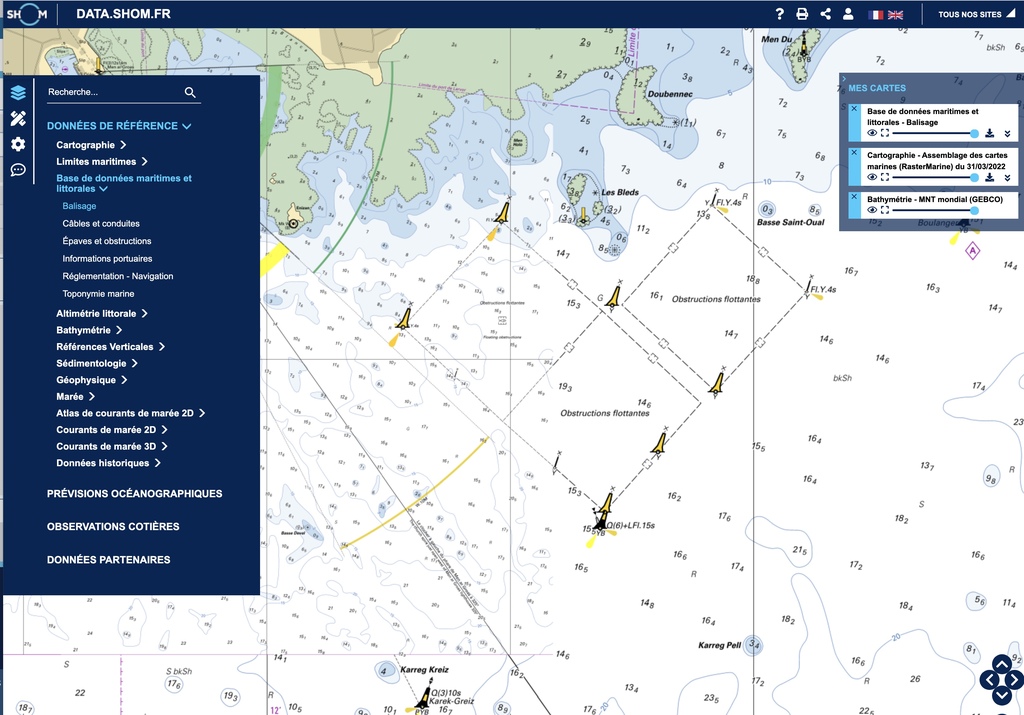The image size is (1024, 715).
Task: Expand the Sédimentologie category
Action: pyautogui.click(x=97, y=363)
